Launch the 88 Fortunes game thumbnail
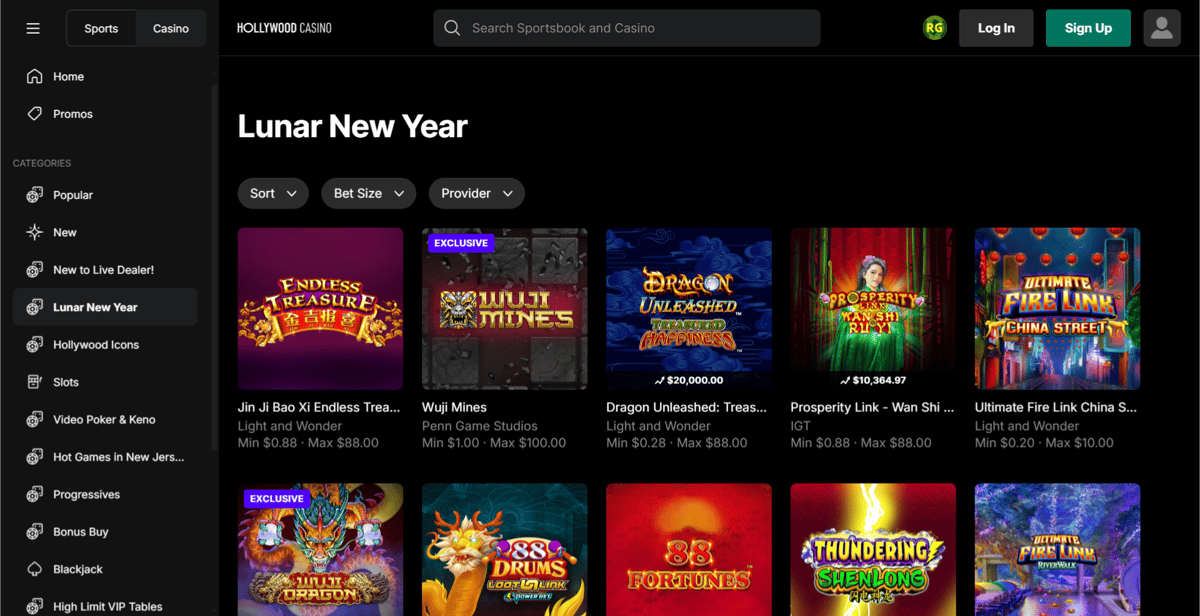The width and height of the screenshot is (1200, 616). click(689, 550)
